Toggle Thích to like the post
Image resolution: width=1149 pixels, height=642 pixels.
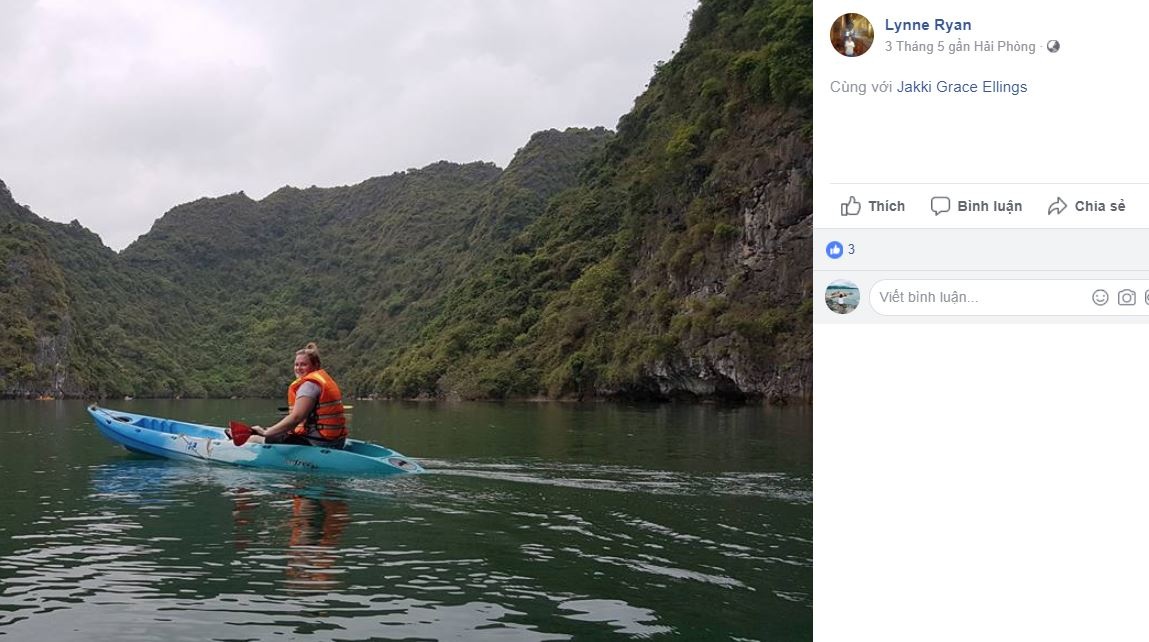click(885, 205)
